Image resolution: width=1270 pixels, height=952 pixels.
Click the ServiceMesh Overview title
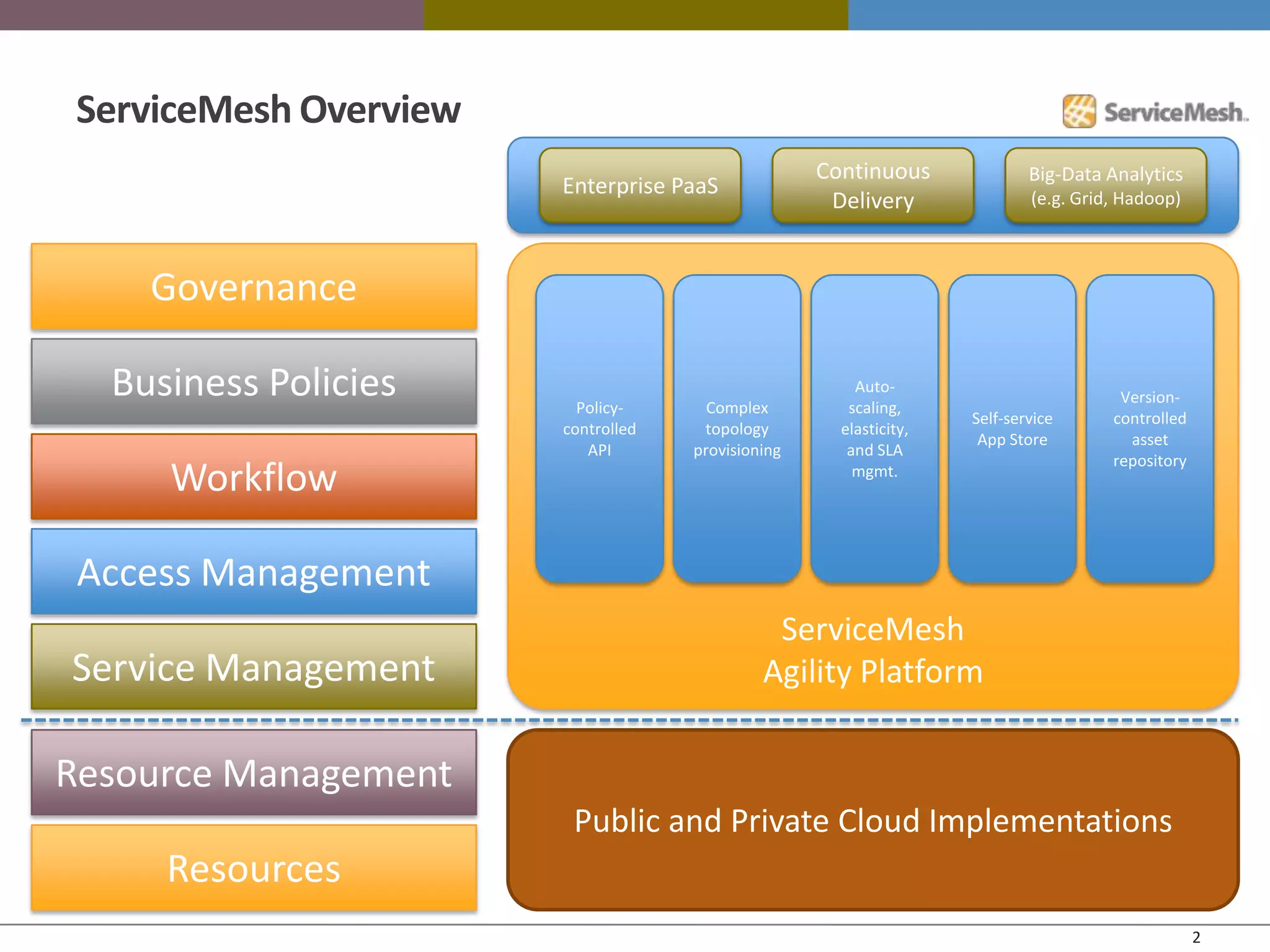(268, 110)
